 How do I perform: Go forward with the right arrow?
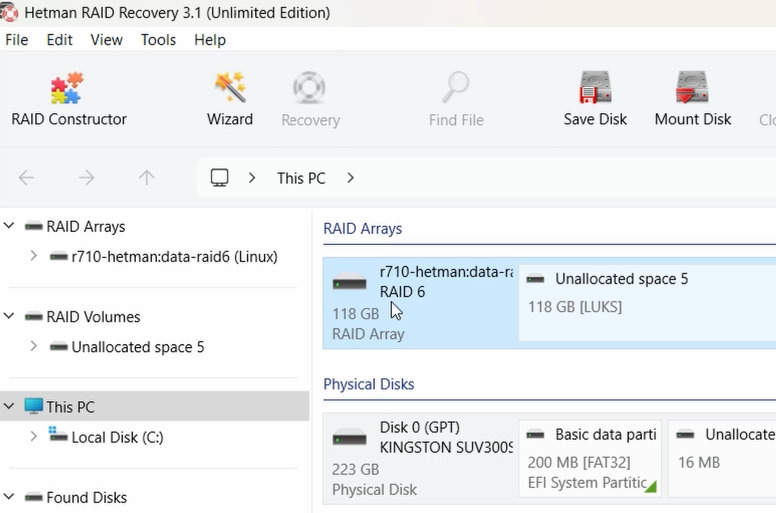(x=86, y=178)
